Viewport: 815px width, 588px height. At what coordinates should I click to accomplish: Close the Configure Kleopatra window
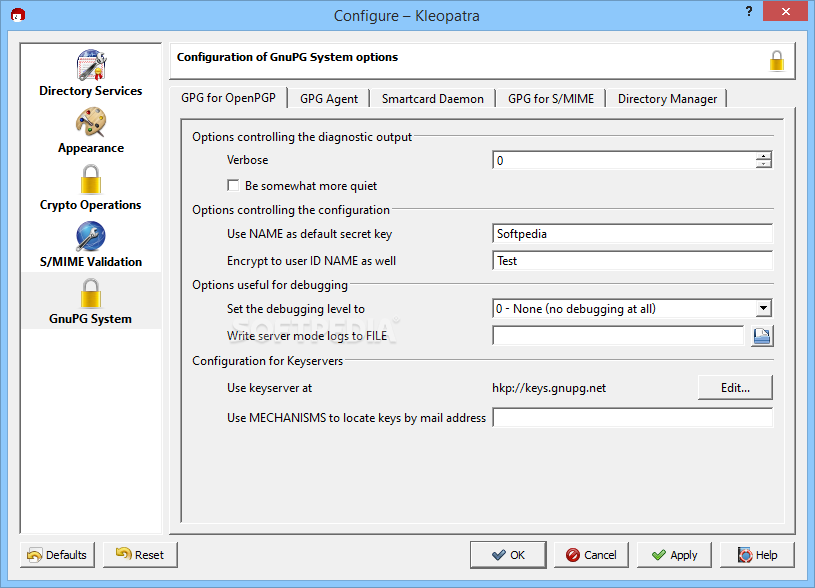click(x=785, y=11)
